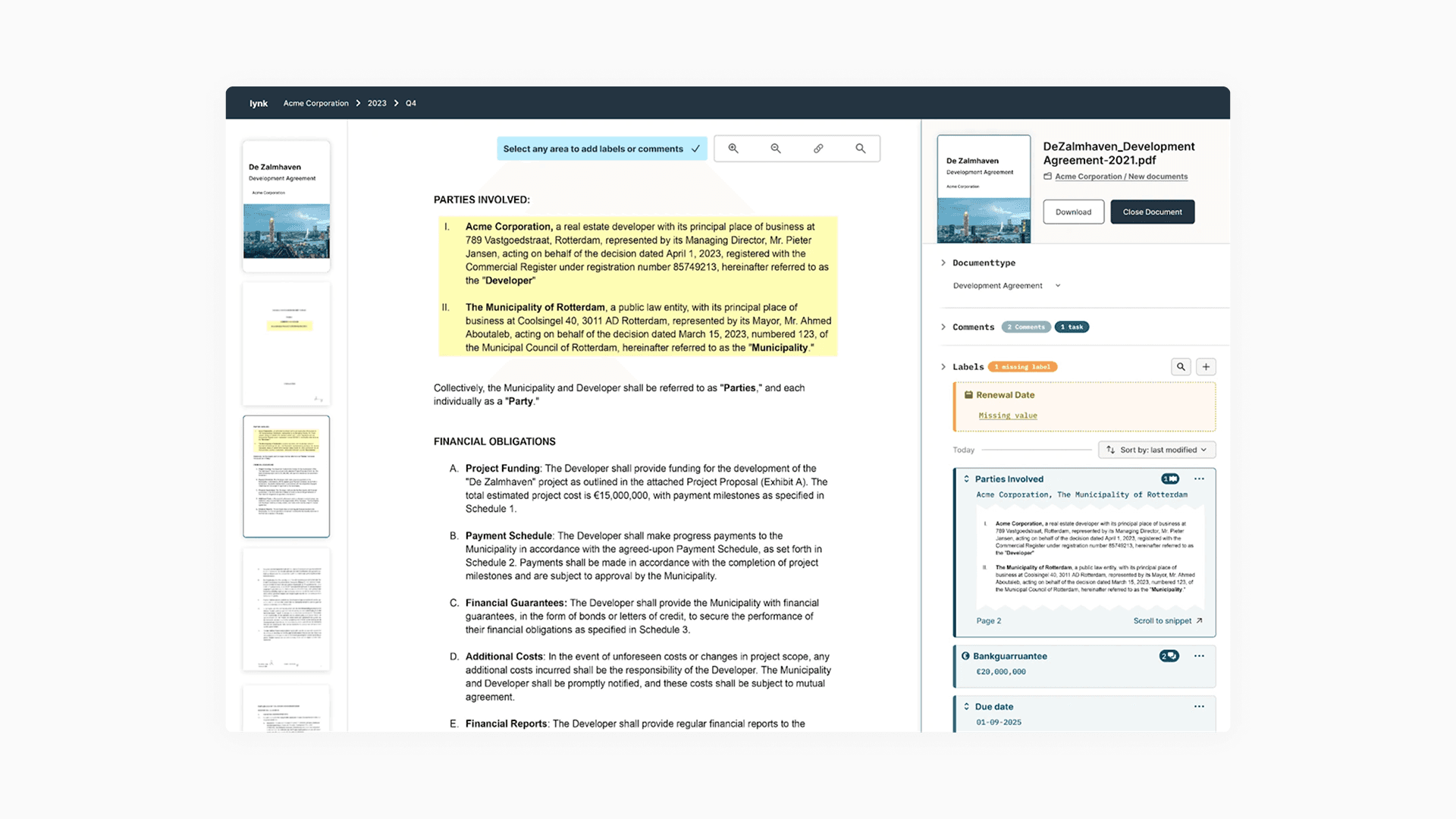This screenshot has width=1456, height=819.
Task: Open the Bankguarruantee comments count badge
Action: coord(1169,656)
